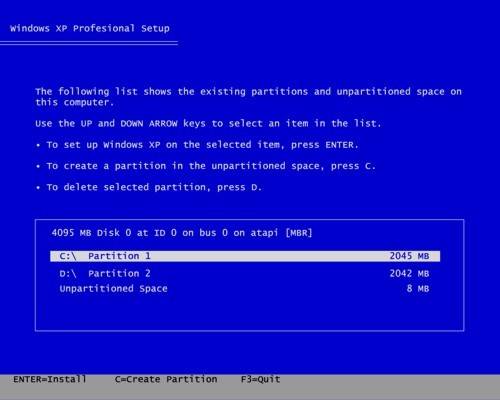The width and height of the screenshot is (500, 400).
Task: Click the [MBR] label in the disk header
Action: click(x=299, y=233)
